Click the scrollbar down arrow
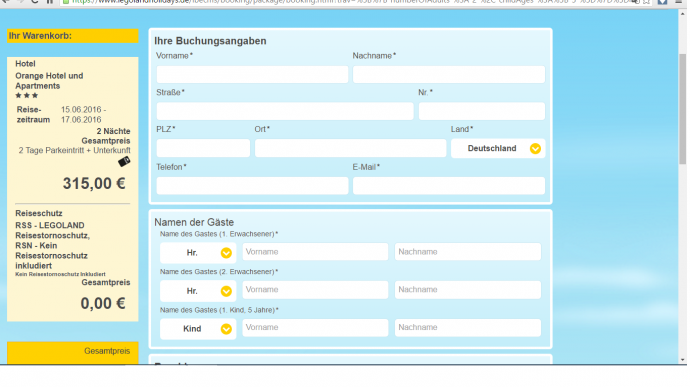The width and height of the screenshot is (690, 387). tap(683, 360)
